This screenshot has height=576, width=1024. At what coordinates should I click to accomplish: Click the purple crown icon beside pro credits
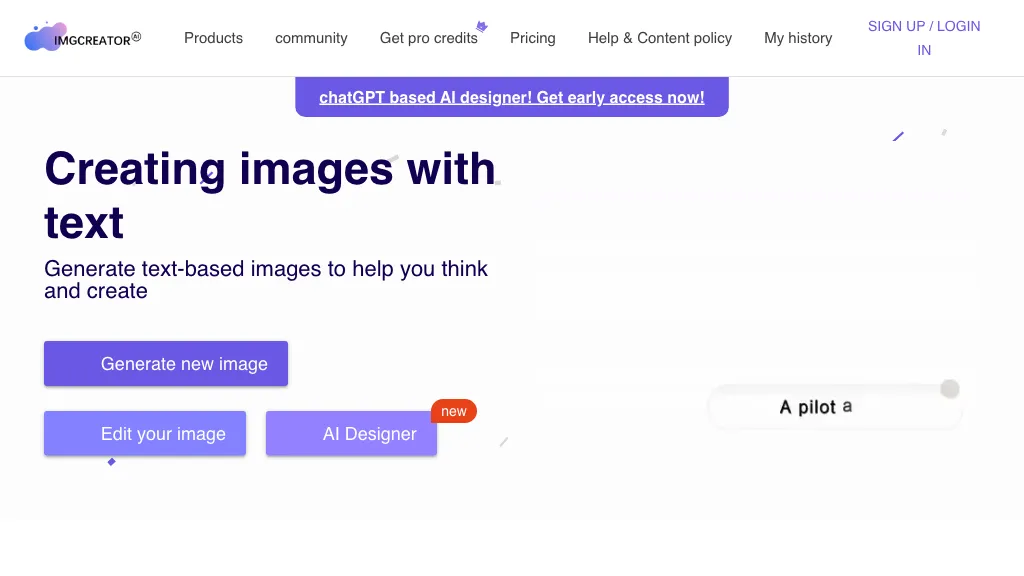pyautogui.click(x=482, y=27)
